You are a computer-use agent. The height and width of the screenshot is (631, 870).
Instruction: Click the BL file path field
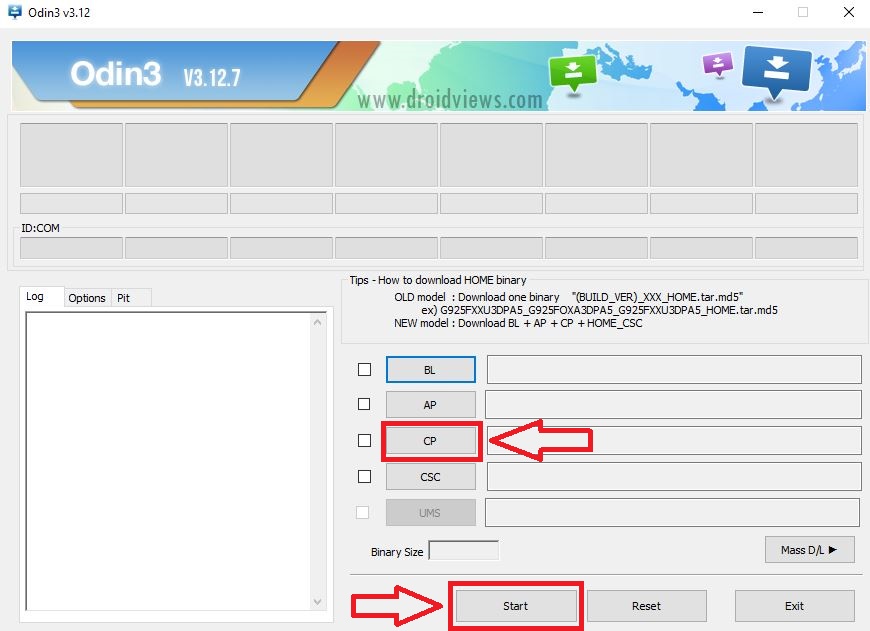(x=674, y=370)
